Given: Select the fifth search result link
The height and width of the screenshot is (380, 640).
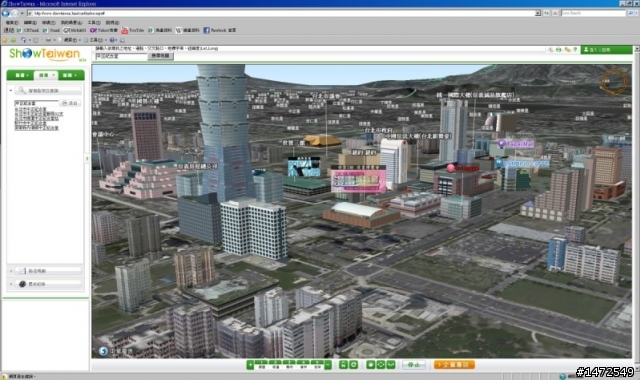Looking at the screenshot, I should coord(36,127).
